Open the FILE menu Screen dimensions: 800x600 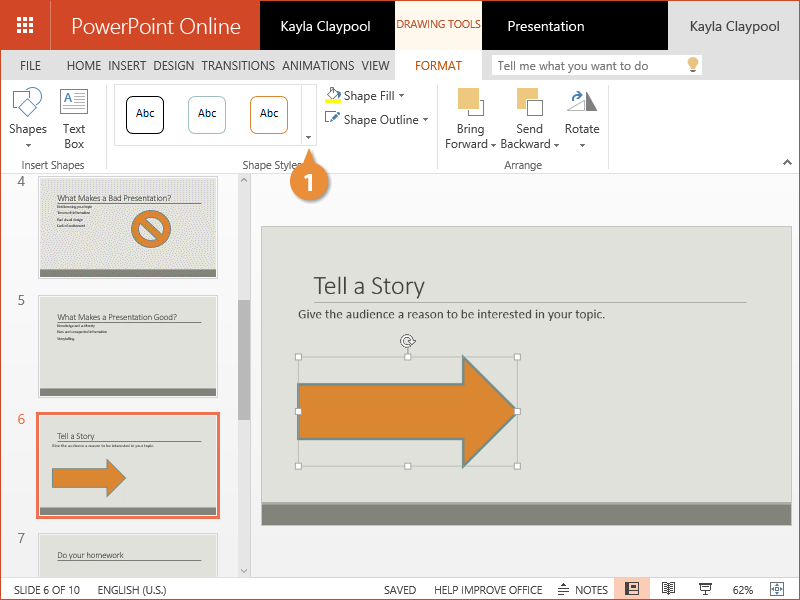31,66
